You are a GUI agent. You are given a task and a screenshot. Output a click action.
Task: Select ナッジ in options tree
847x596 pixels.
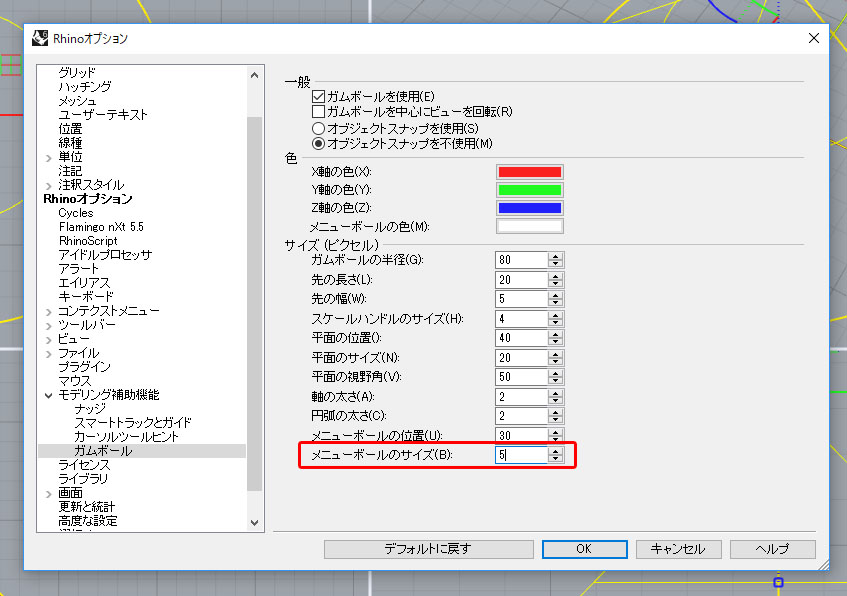90,409
